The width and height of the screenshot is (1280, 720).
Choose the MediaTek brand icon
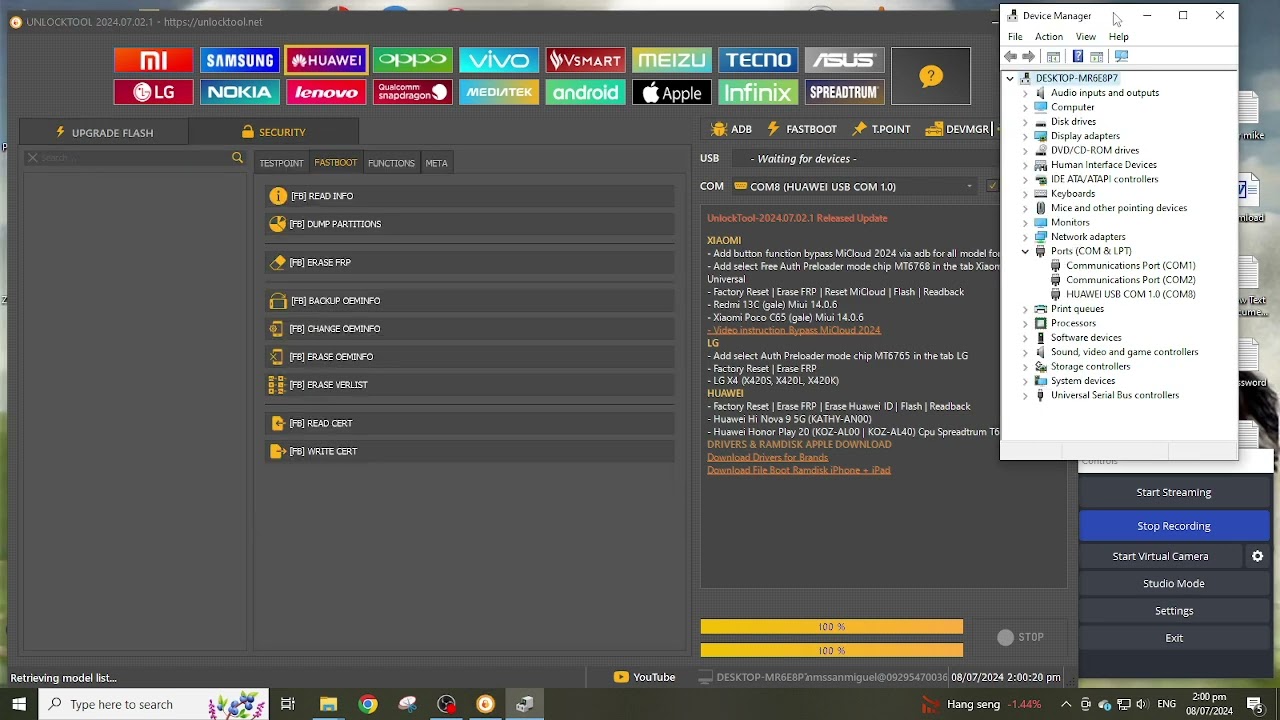(498, 93)
